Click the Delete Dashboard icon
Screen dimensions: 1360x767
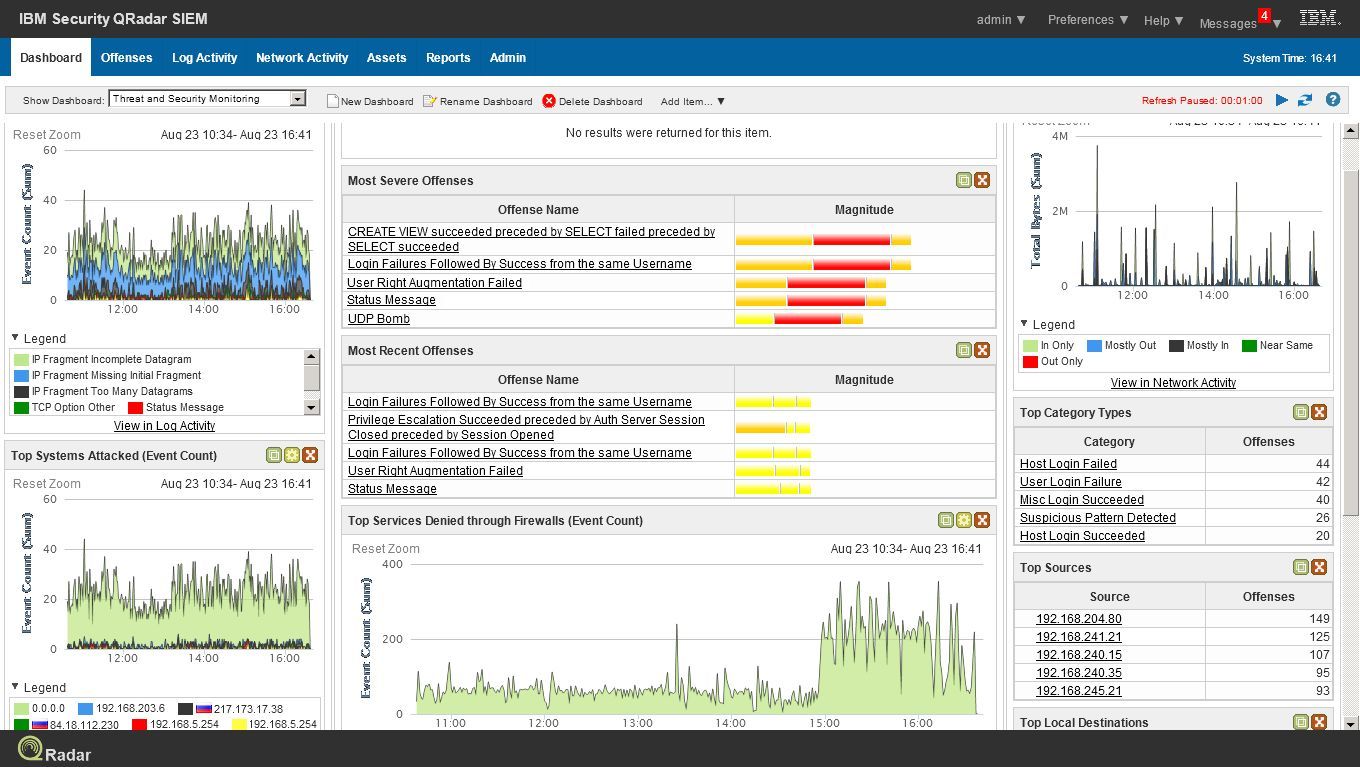point(549,101)
